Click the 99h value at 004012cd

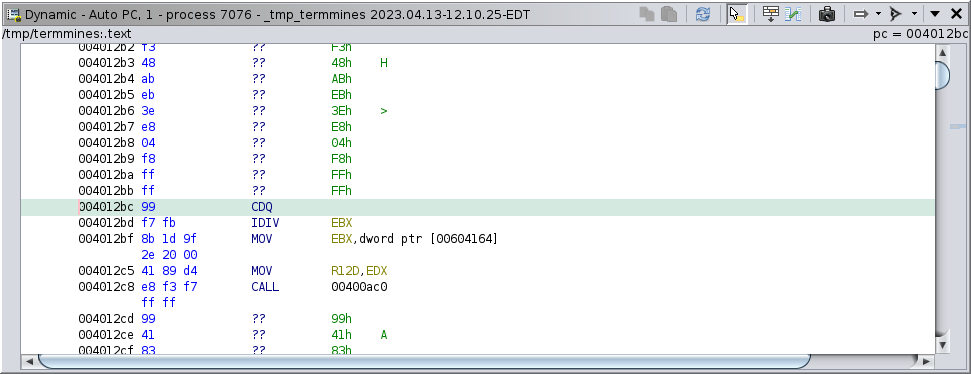[341, 319]
